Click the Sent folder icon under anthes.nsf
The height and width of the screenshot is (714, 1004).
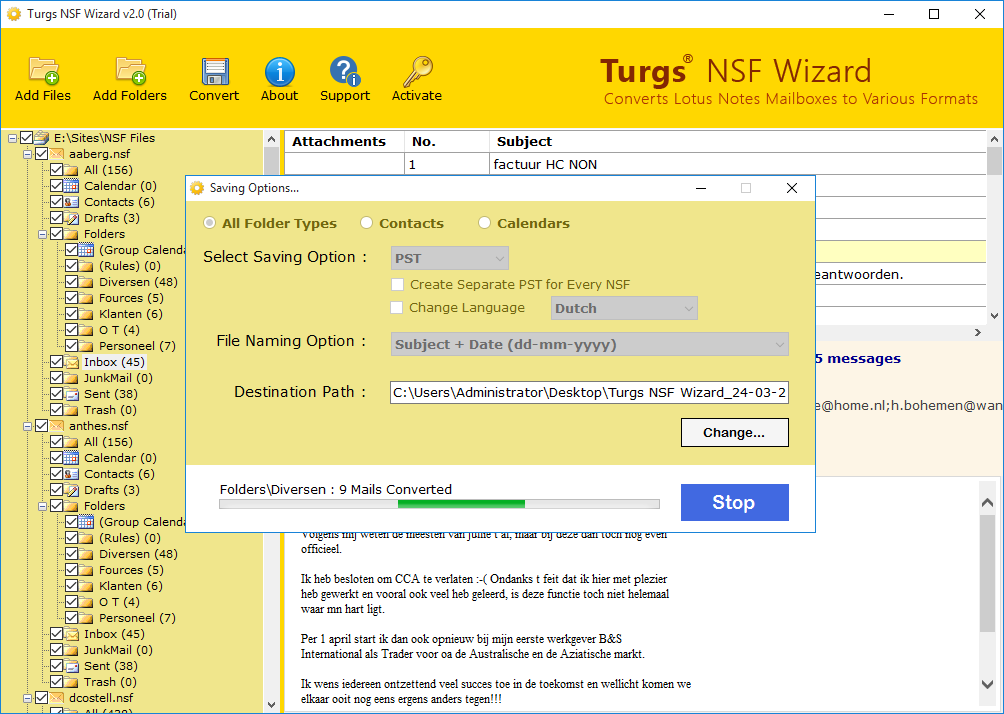[72, 666]
